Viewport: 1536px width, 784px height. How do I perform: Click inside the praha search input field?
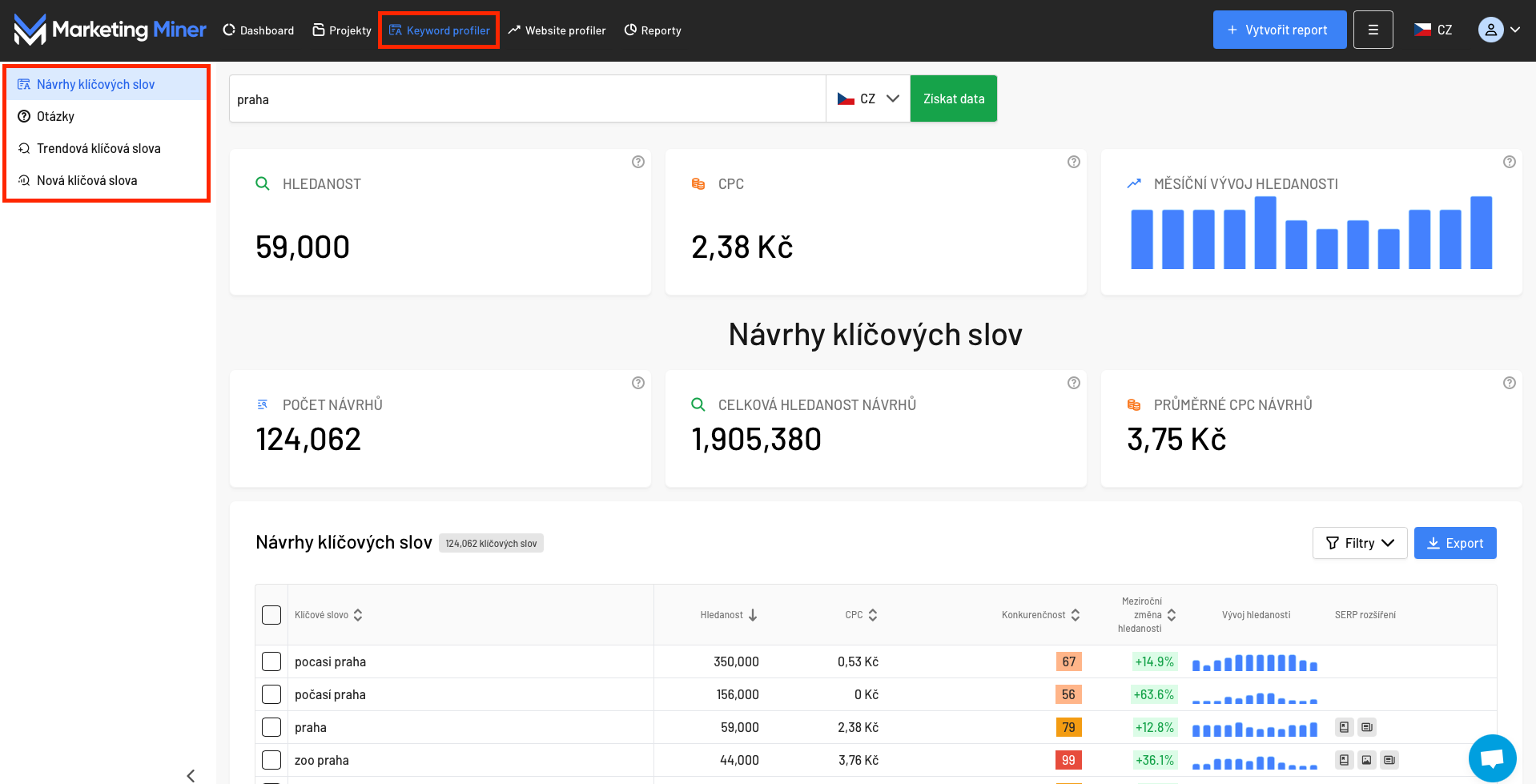coord(521,98)
